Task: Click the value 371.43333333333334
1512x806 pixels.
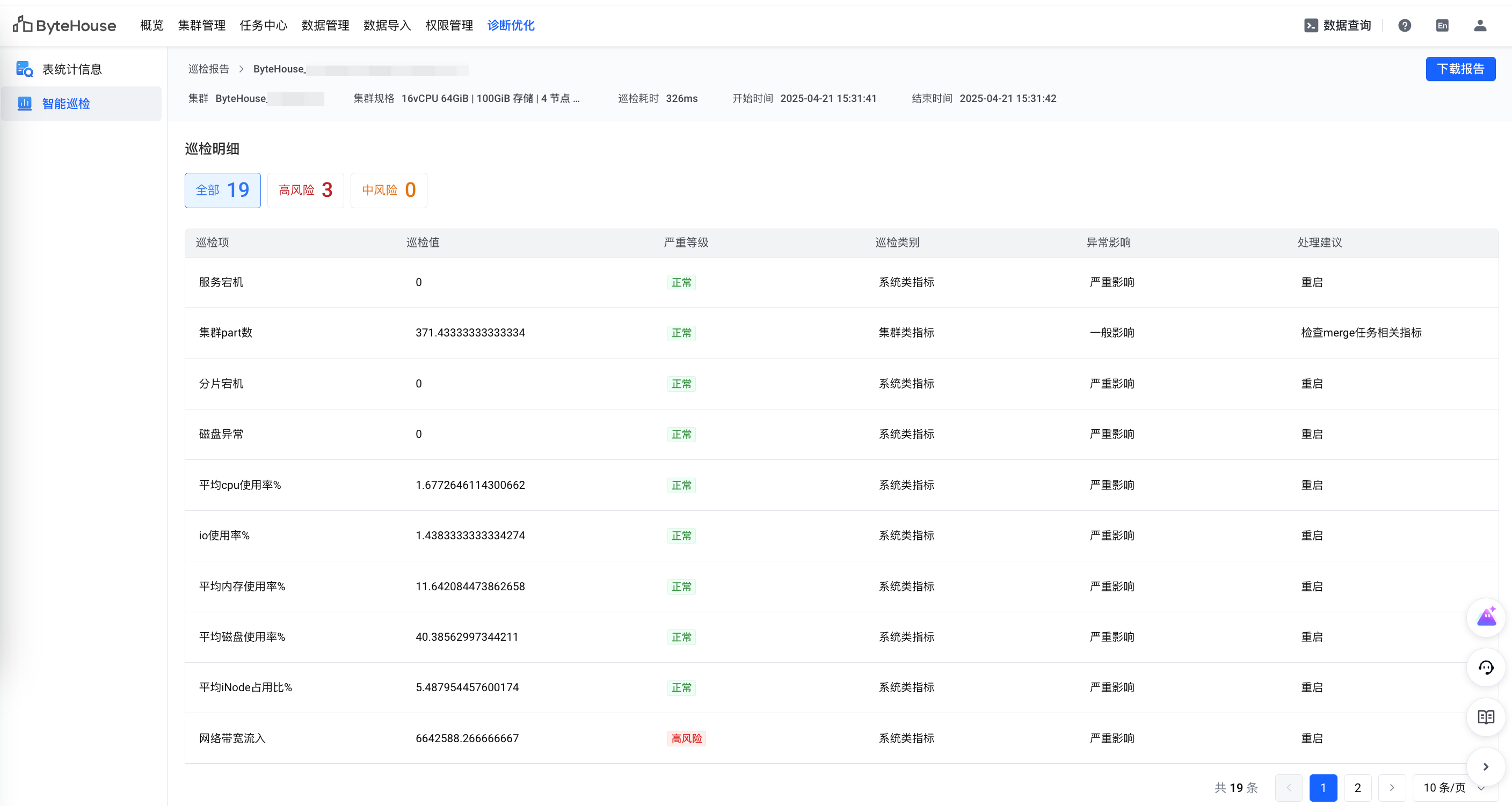Action: (x=470, y=333)
